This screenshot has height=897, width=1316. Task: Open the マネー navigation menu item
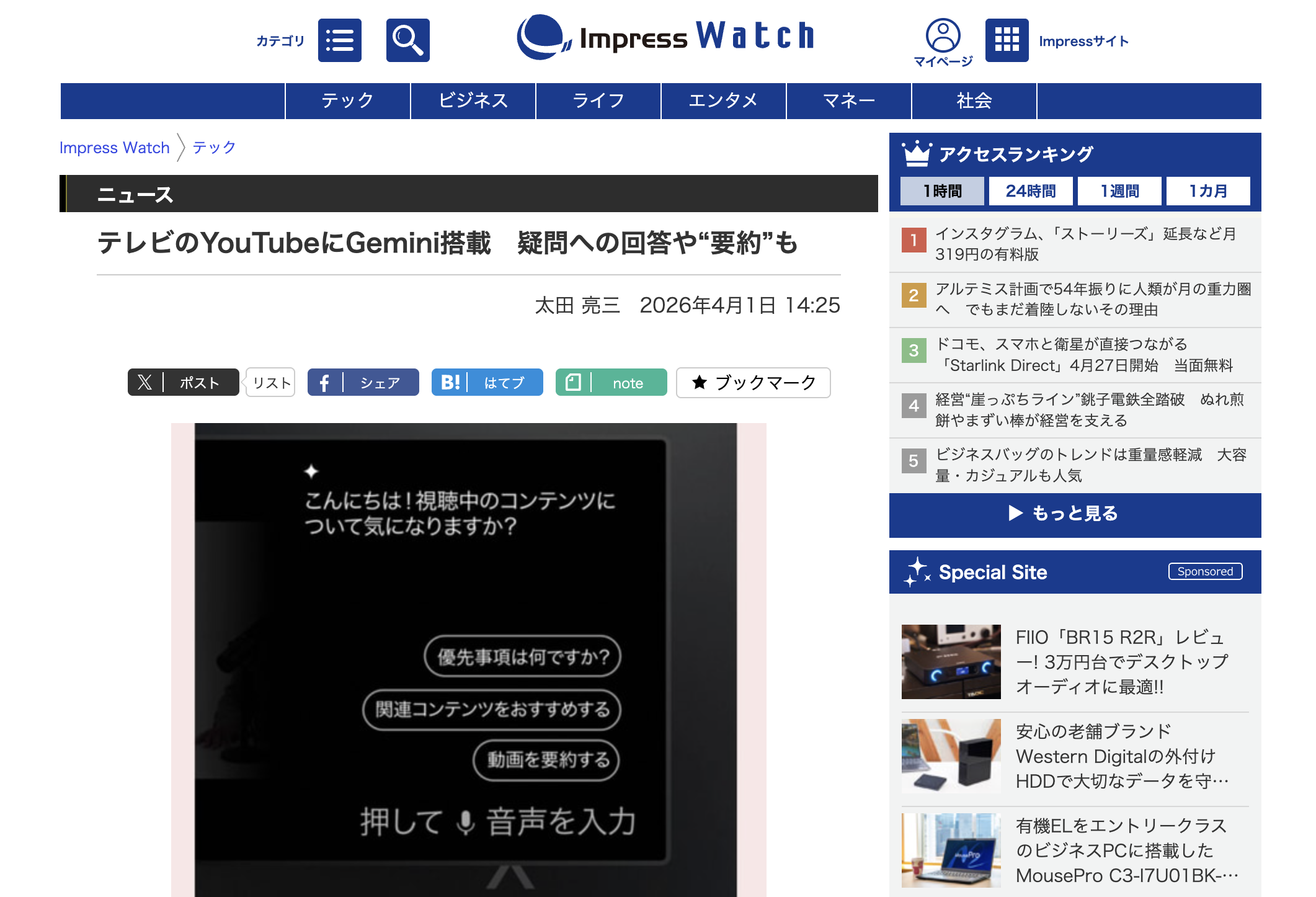pos(848,100)
